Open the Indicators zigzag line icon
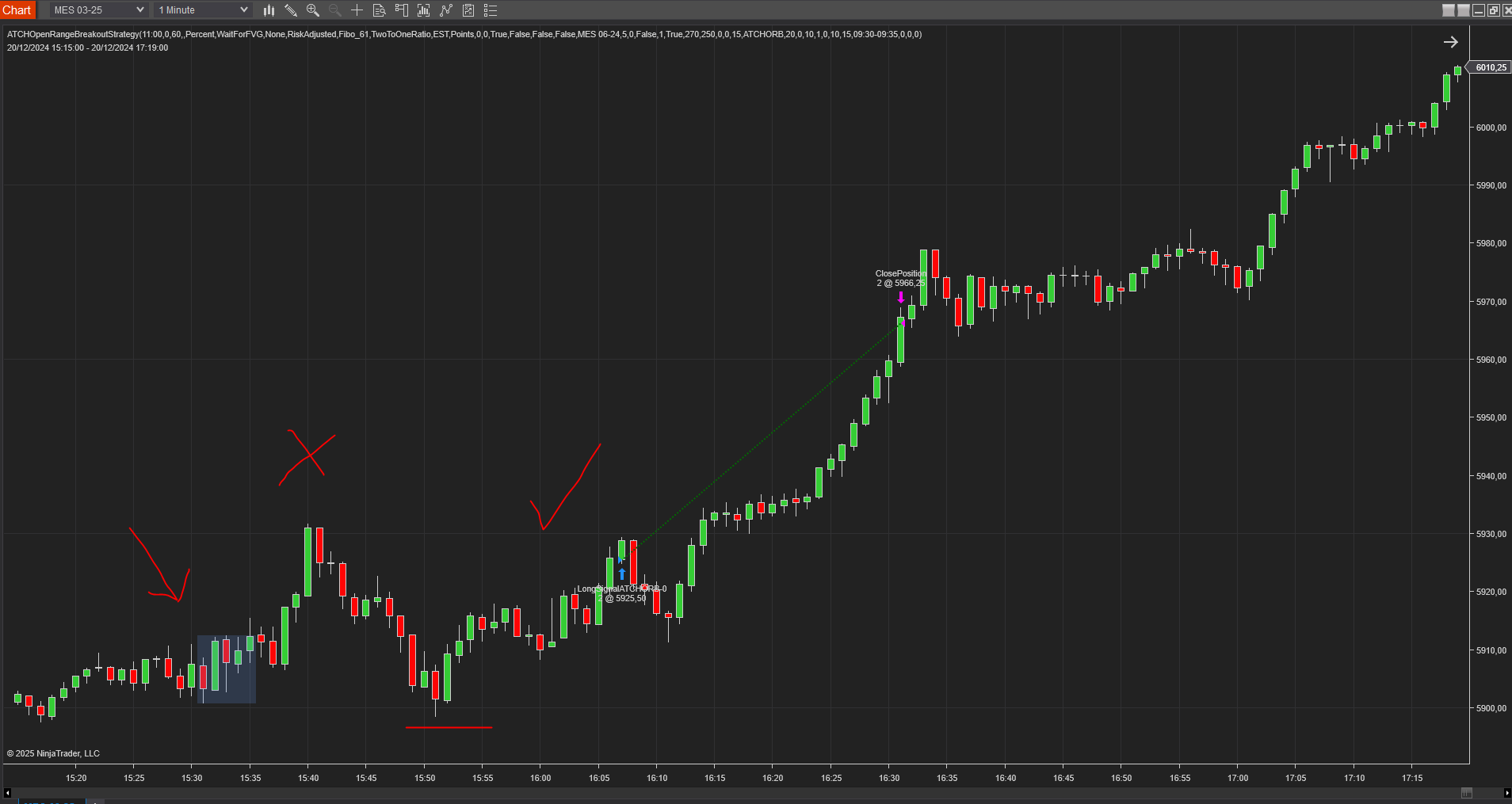Screen dimensions: 1512x804 click(446, 10)
